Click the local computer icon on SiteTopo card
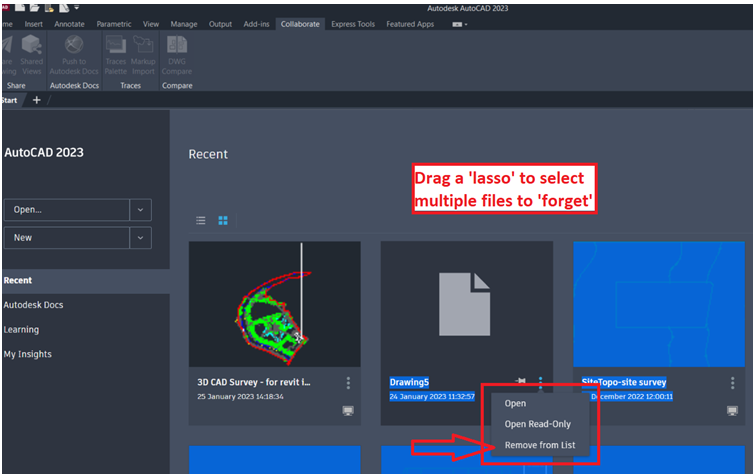This screenshot has width=753, height=474. pos(732,411)
